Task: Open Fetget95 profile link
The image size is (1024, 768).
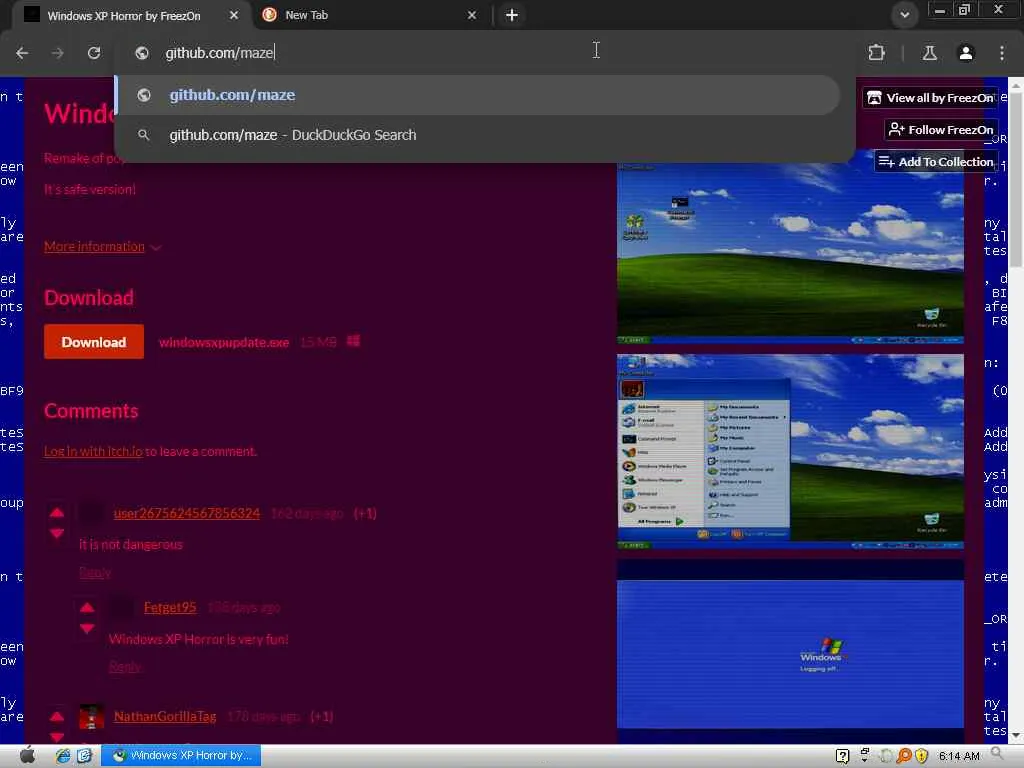Action: (170, 607)
